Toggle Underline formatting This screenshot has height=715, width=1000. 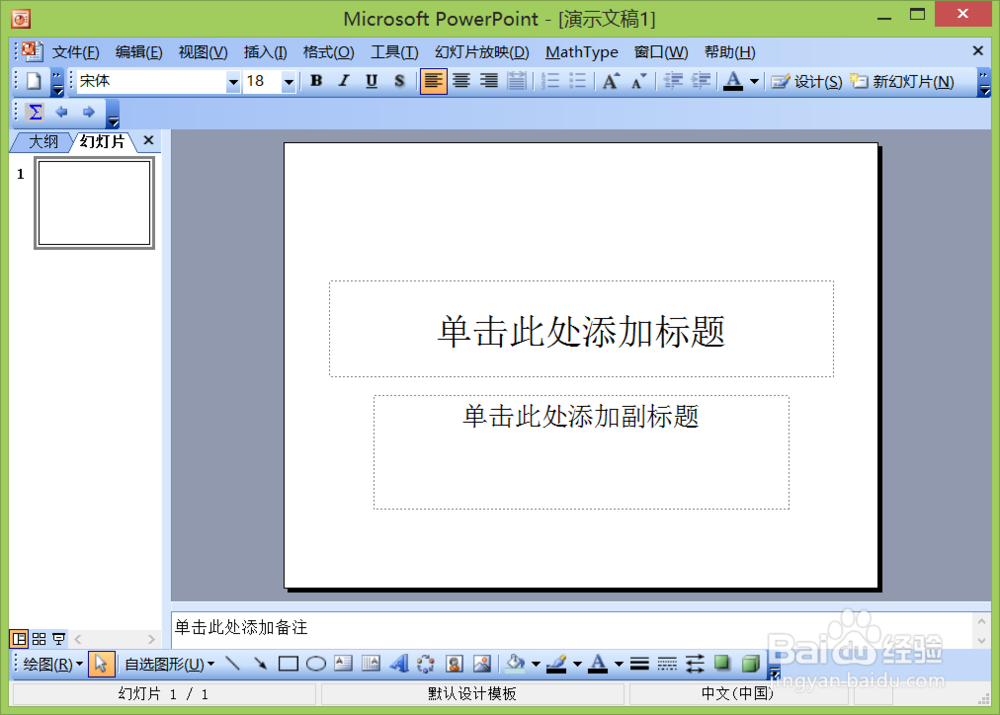coord(371,81)
